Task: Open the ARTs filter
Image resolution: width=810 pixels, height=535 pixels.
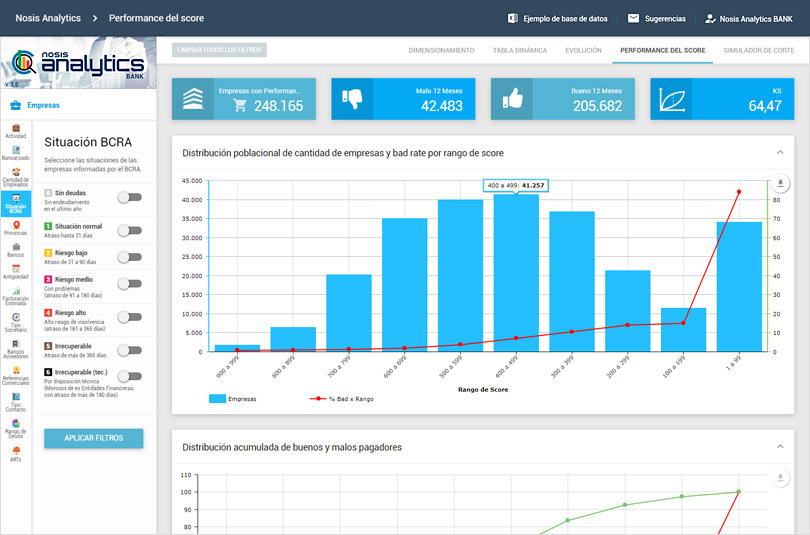Action: click(x=15, y=453)
